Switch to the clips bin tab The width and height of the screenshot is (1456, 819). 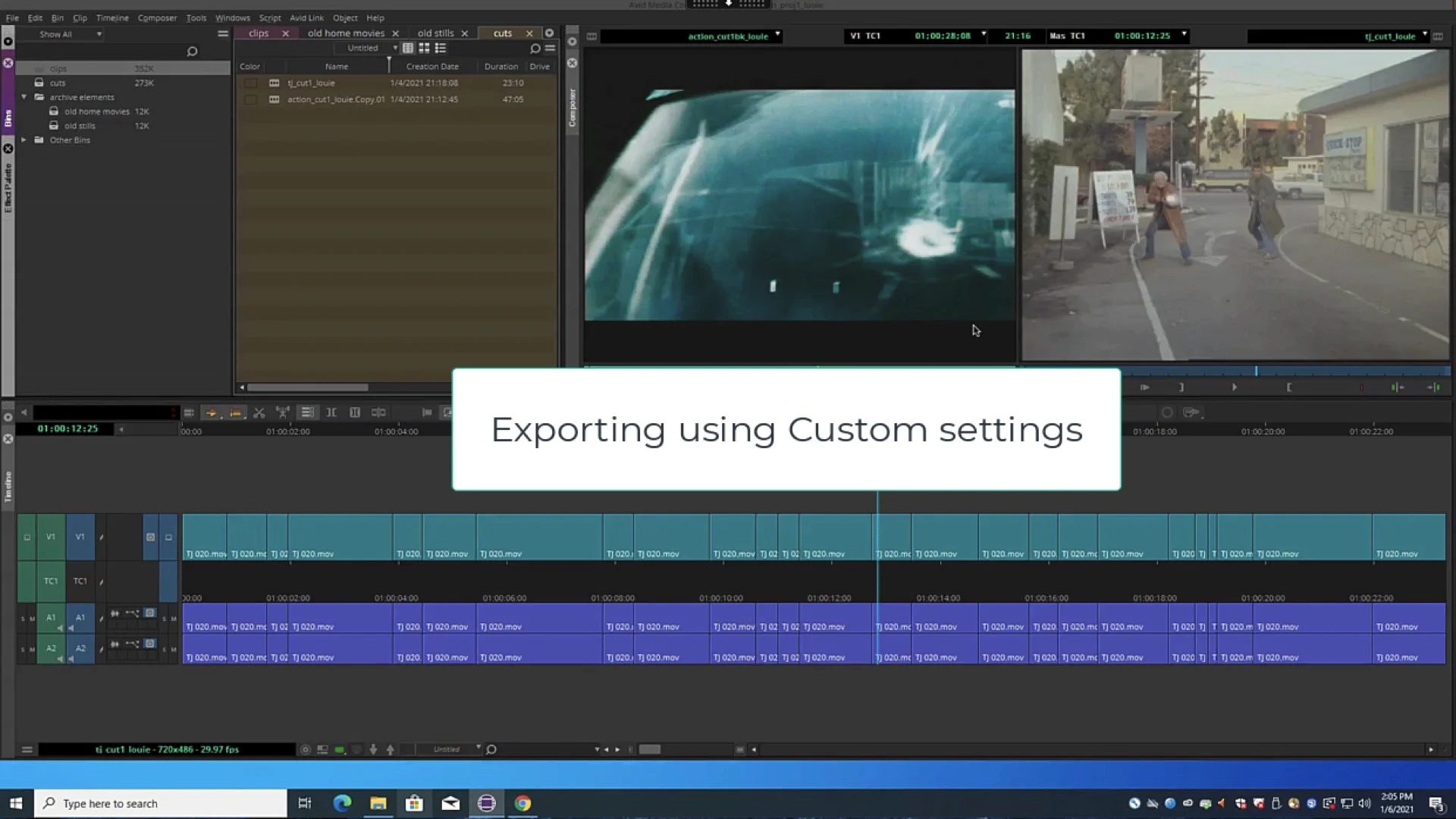point(259,33)
